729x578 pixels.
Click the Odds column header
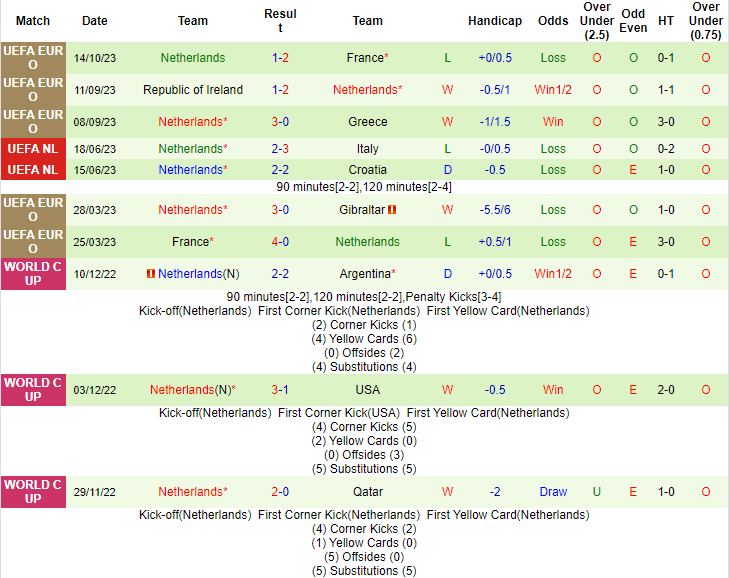click(553, 21)
